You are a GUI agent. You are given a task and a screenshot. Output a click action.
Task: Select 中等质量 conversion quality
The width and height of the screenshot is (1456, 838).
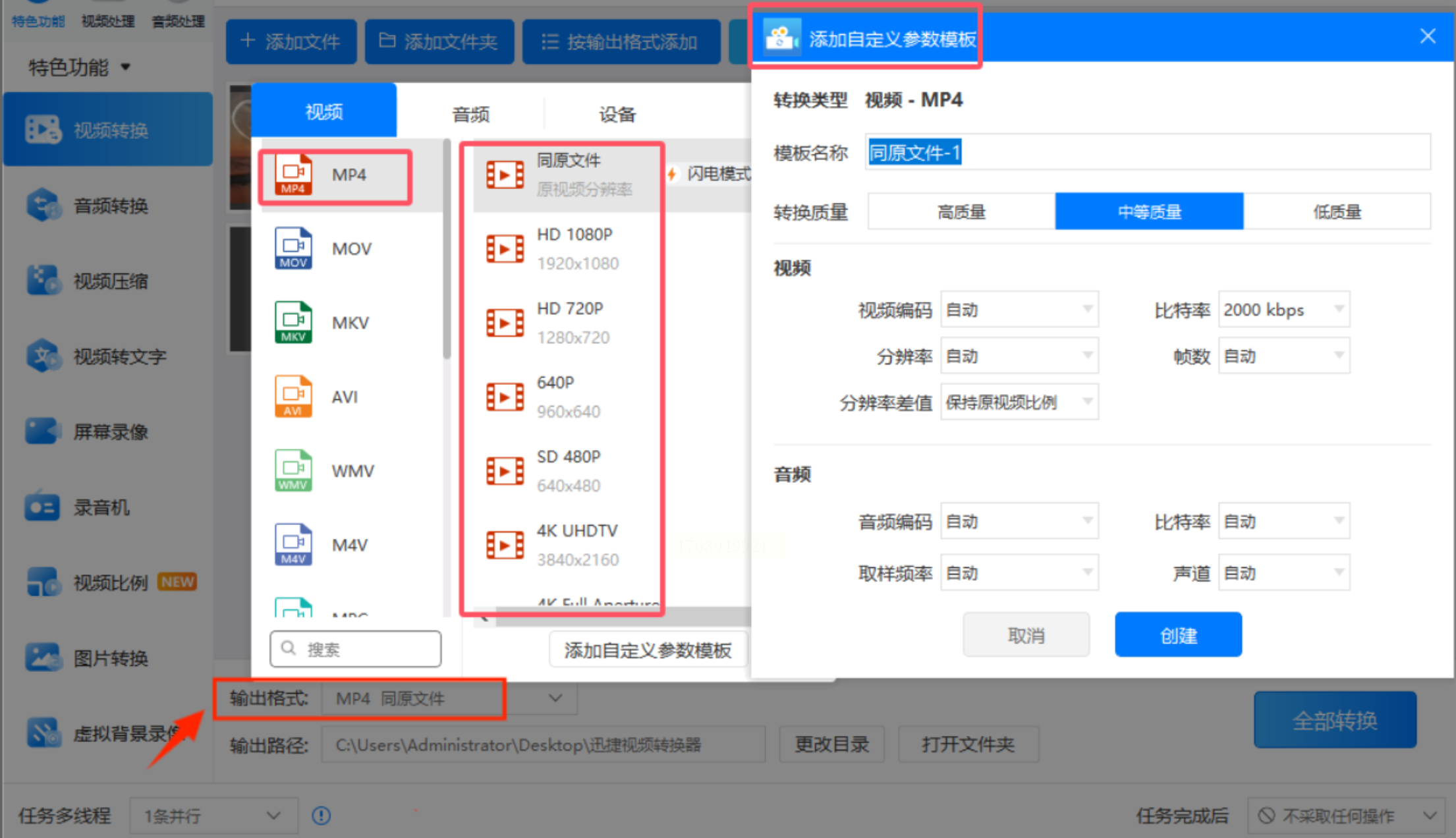point(1149,211)
